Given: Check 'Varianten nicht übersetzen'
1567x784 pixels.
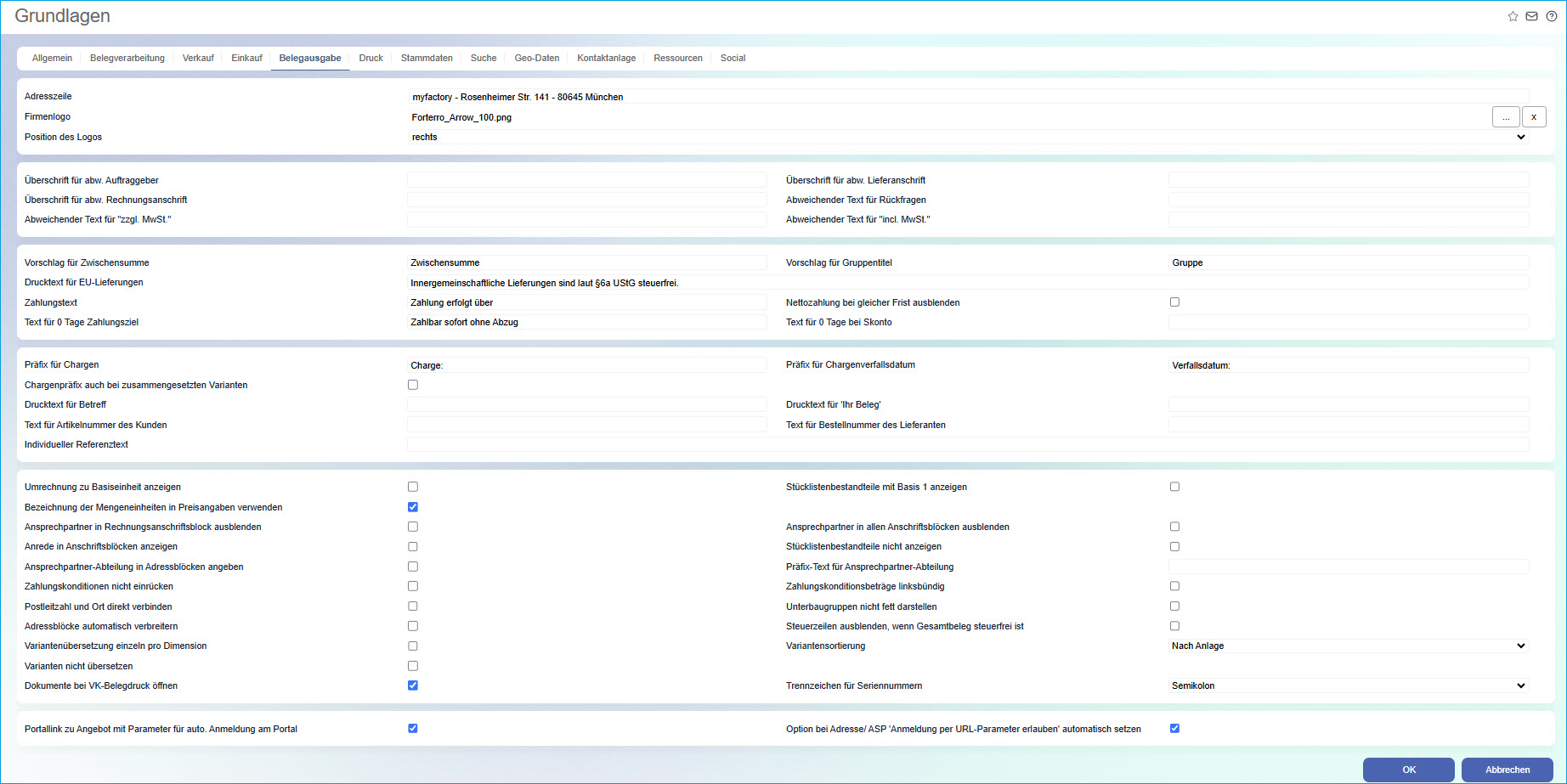Looking at the screenshot, I should [413, 665].
